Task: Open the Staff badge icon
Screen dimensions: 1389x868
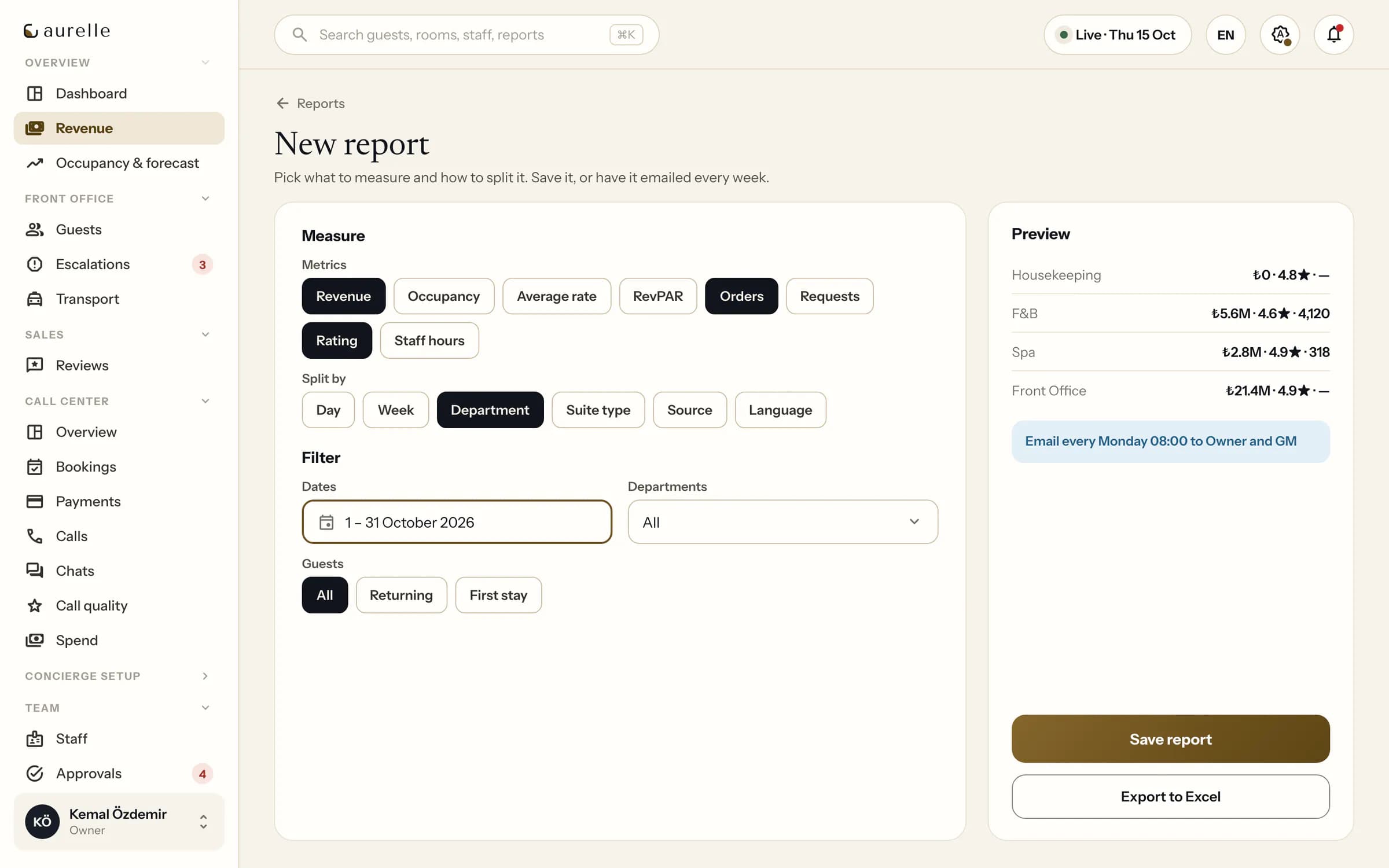Action: 35,738
